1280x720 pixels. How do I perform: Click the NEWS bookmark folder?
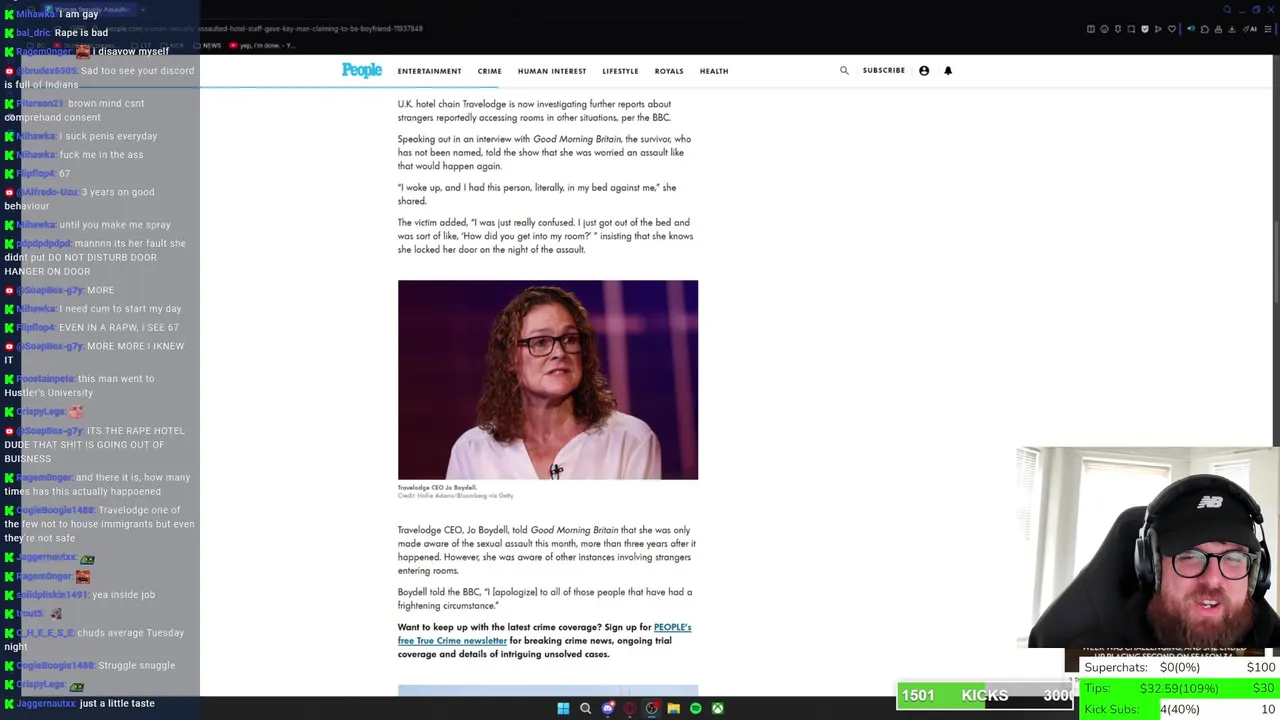coord(207,45)
